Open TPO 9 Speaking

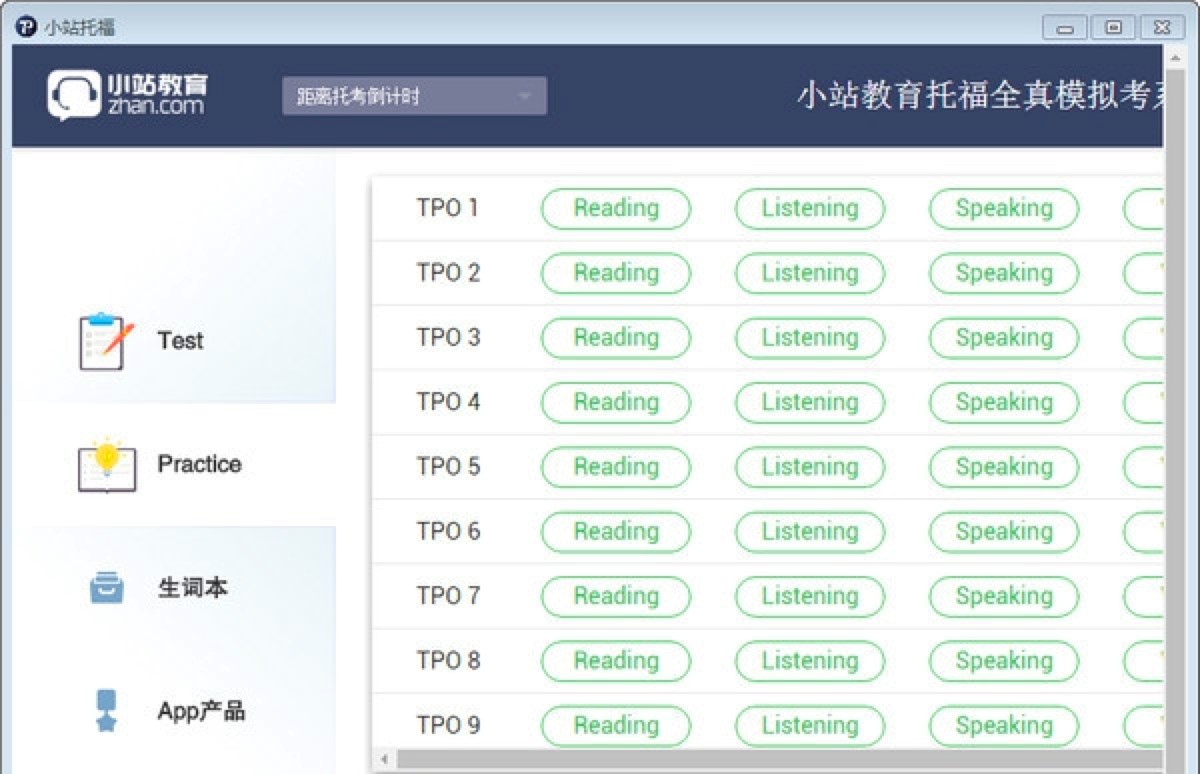pos(1004,726)
